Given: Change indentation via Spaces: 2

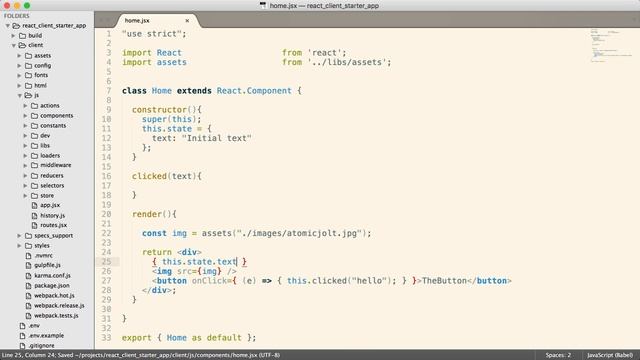Looking at the screenshot, I should coord(558,355).
